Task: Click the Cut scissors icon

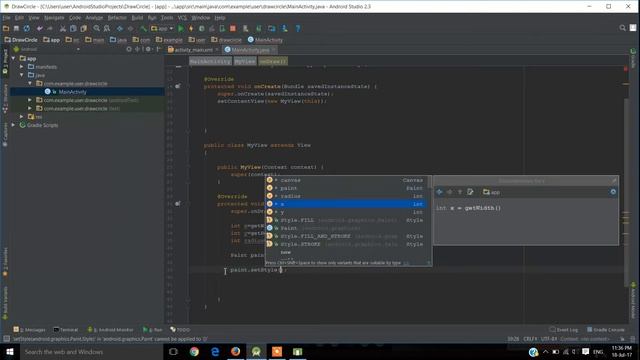Action: click(62, 29)
